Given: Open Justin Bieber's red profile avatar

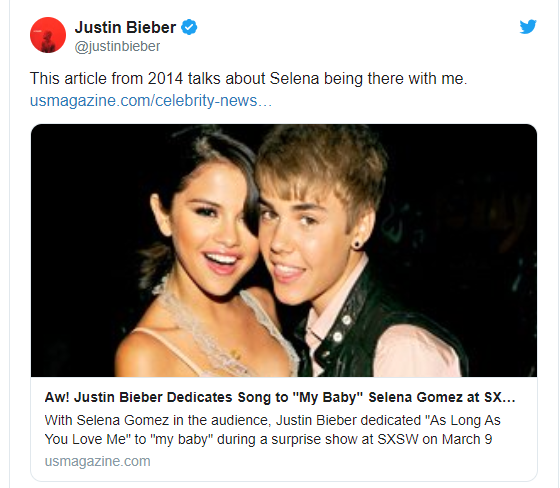Looking at the screenshot, I should (48, 35).
